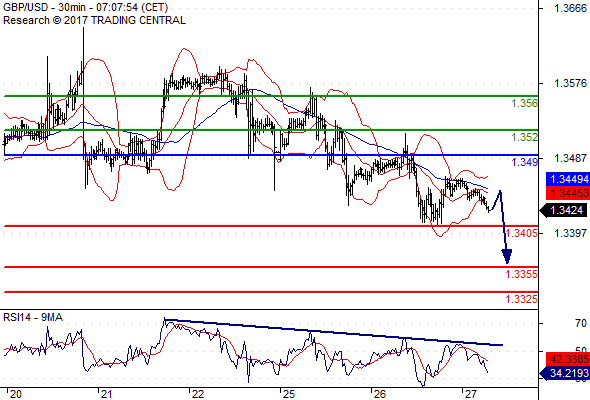The width and height of the screenshot is (590, 400).
Task: Select the 1.349 blue pivot label
Action: click(524, 162)
